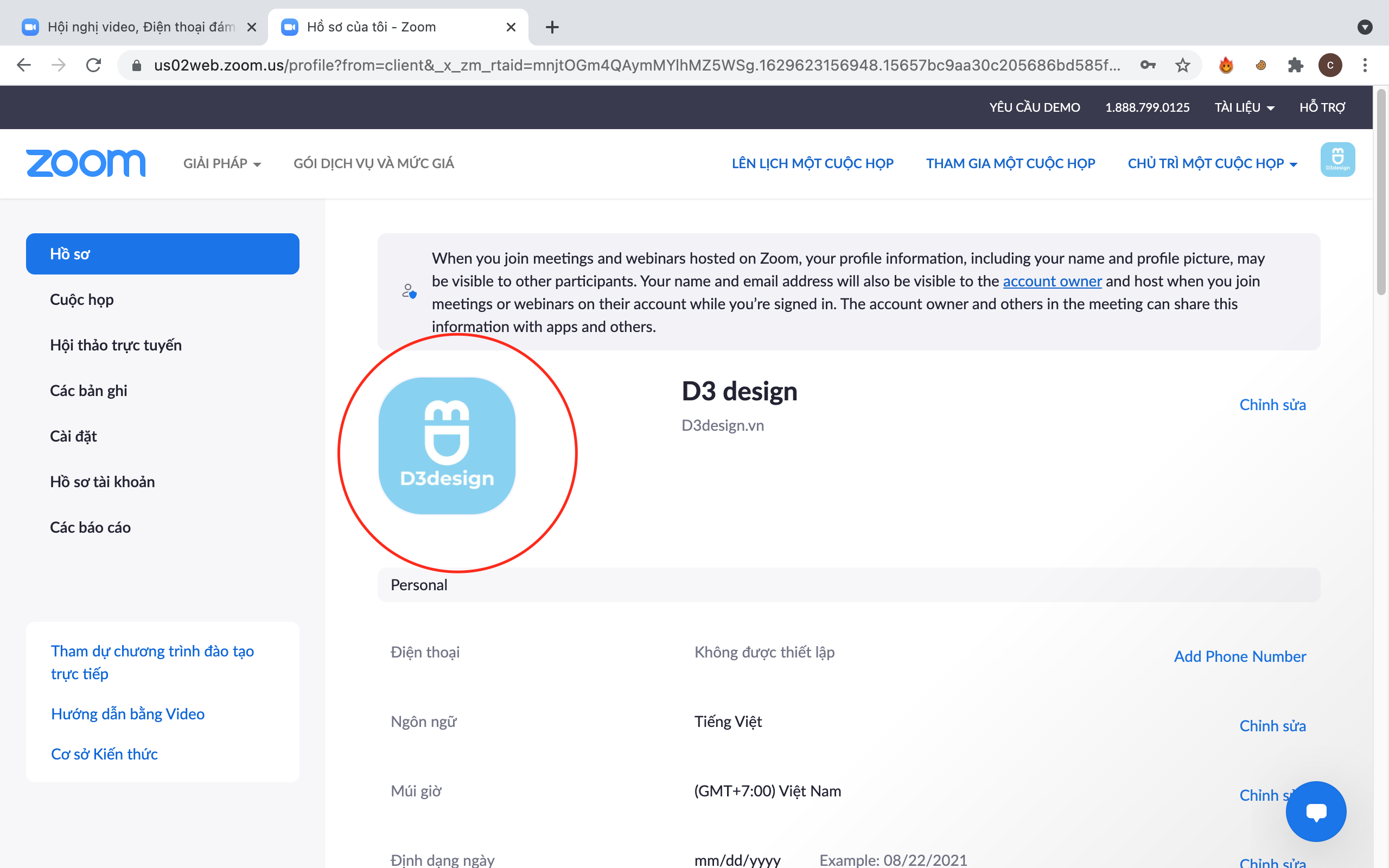Expand the TÀI LIỆU dropdown
The image size is (1389, 868).
coord(1244,107)
